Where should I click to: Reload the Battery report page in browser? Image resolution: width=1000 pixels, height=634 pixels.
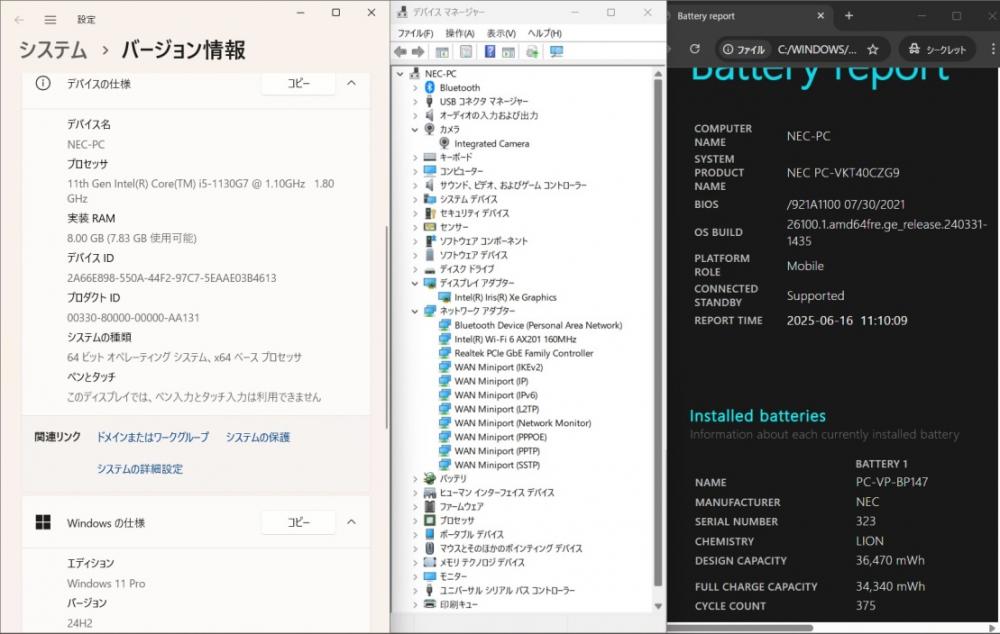695,49
